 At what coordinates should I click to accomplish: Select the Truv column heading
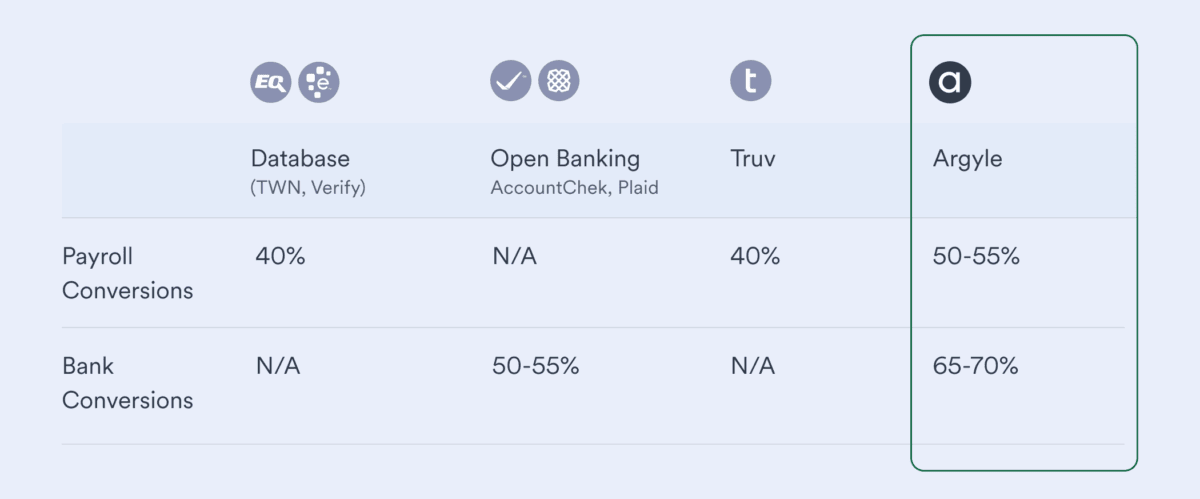(x=752, y=158)
